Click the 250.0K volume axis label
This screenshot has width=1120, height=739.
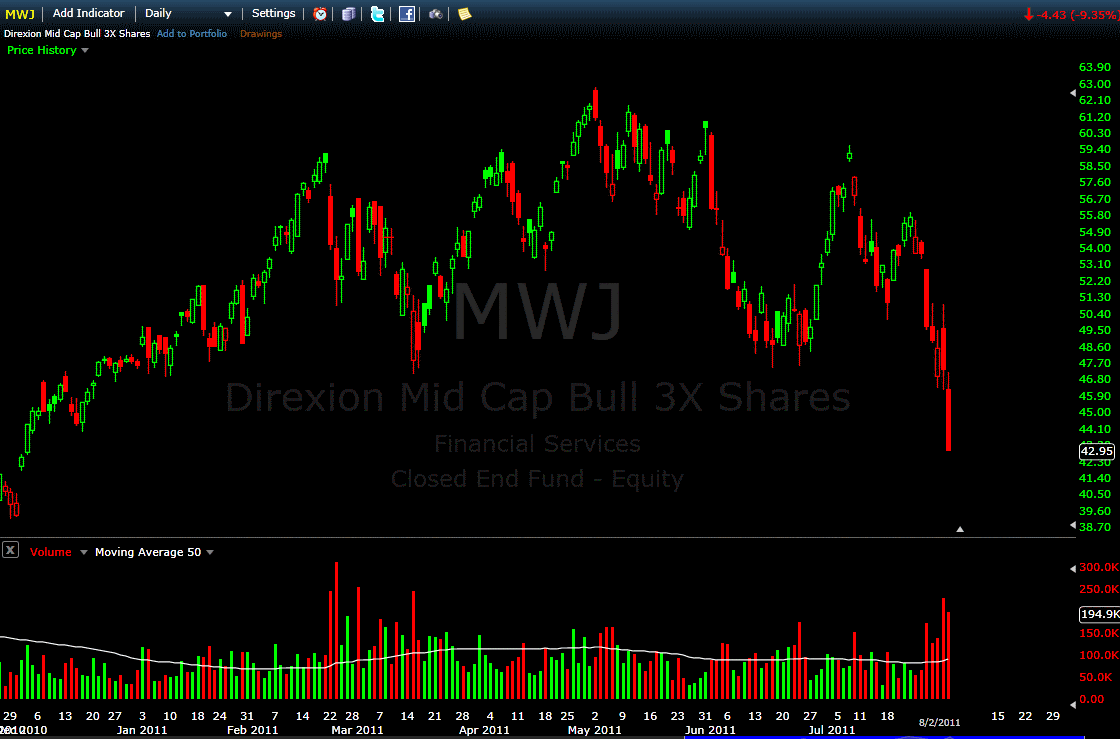tap(1099, 589)
